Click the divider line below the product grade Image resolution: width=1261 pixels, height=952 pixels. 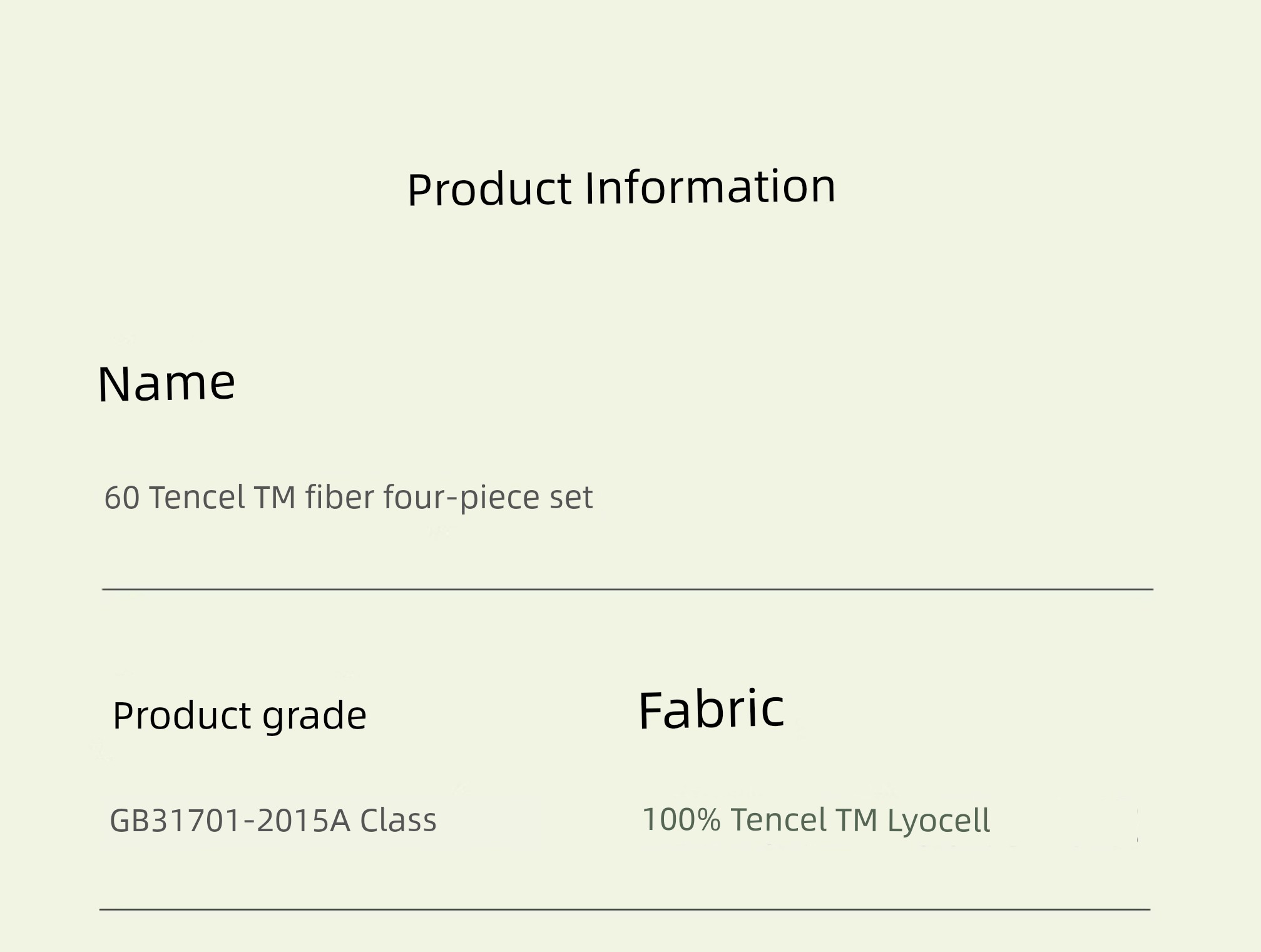pyautogui.click(x=625, y=909)
